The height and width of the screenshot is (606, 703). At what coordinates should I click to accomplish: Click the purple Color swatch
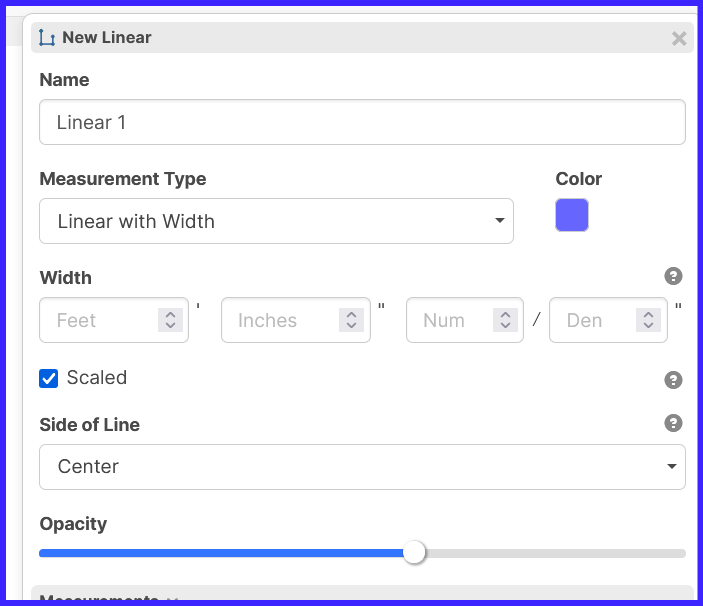(572, 215)
